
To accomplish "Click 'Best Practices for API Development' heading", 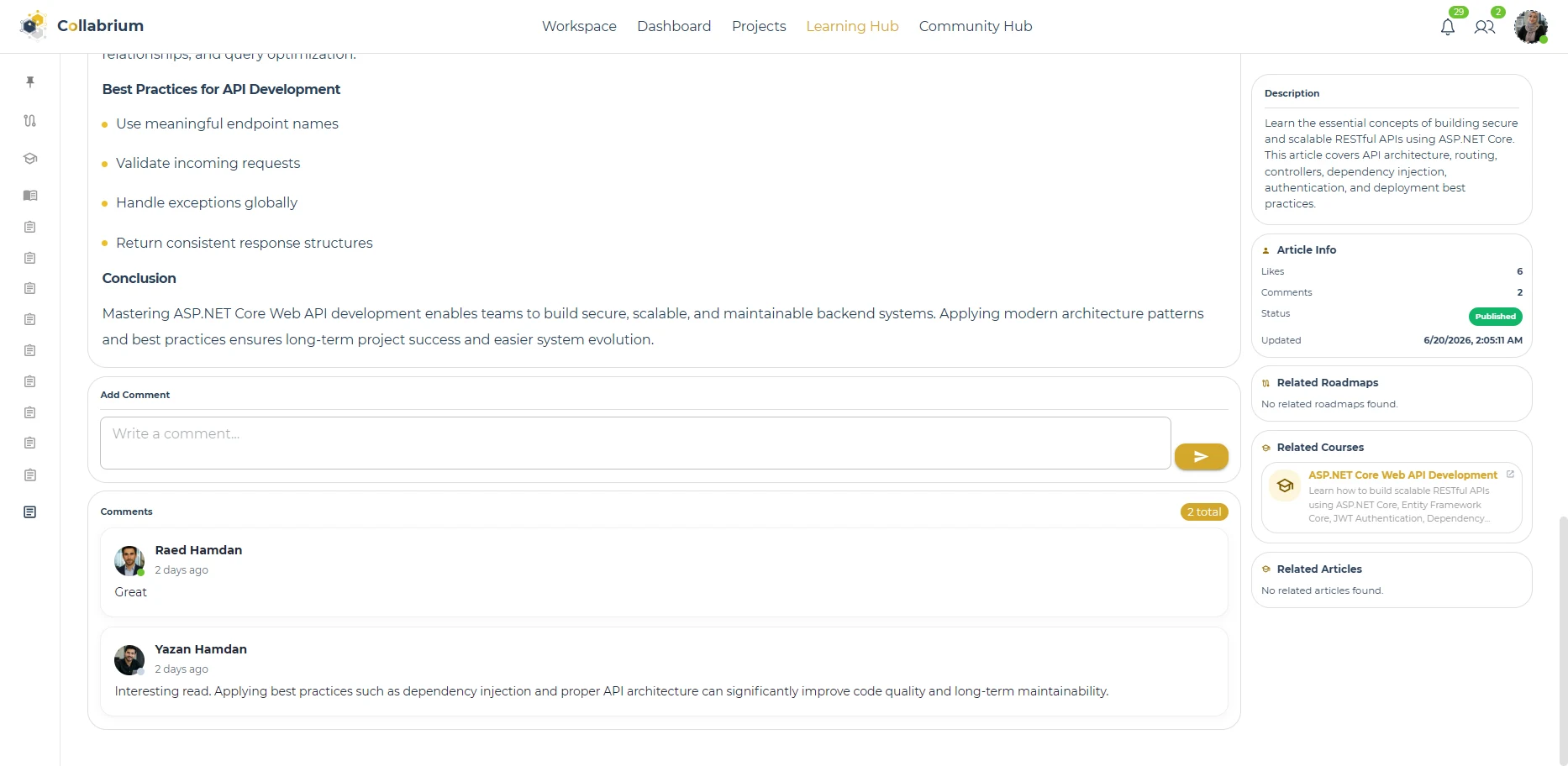I will pyautogui.click(x=221, y=89).
